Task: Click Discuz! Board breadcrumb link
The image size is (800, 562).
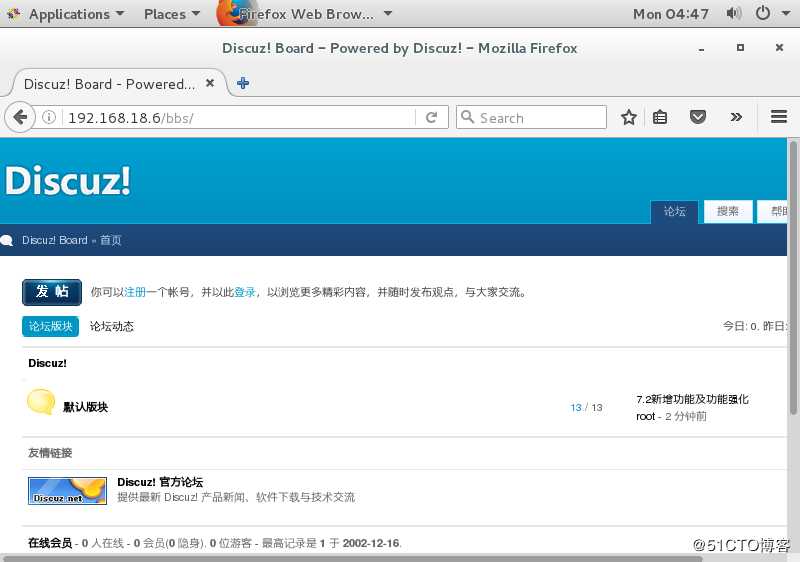Action: click(x=55, y=240)
